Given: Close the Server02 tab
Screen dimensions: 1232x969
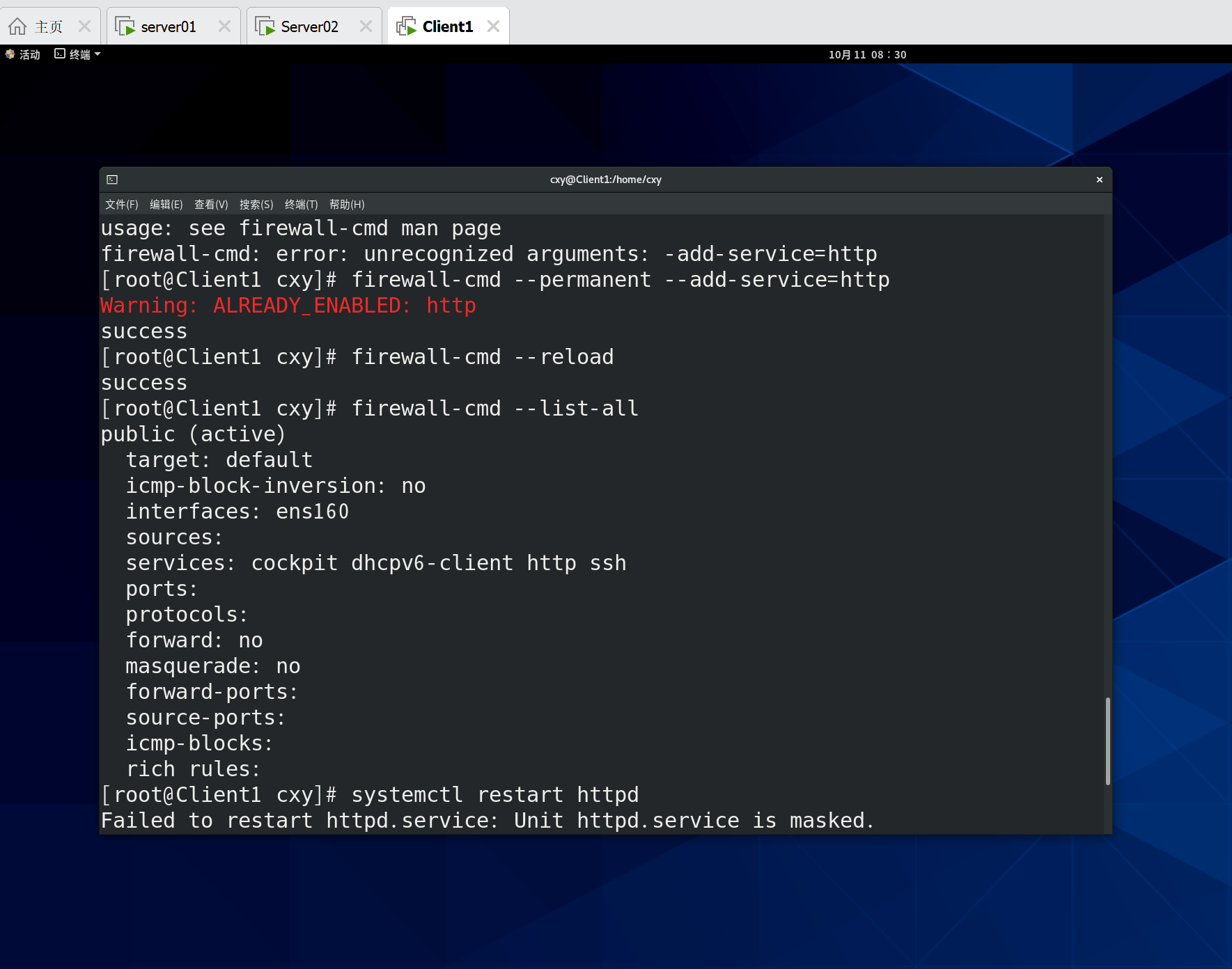Looking at the screenshot, I should pos(366,26).
